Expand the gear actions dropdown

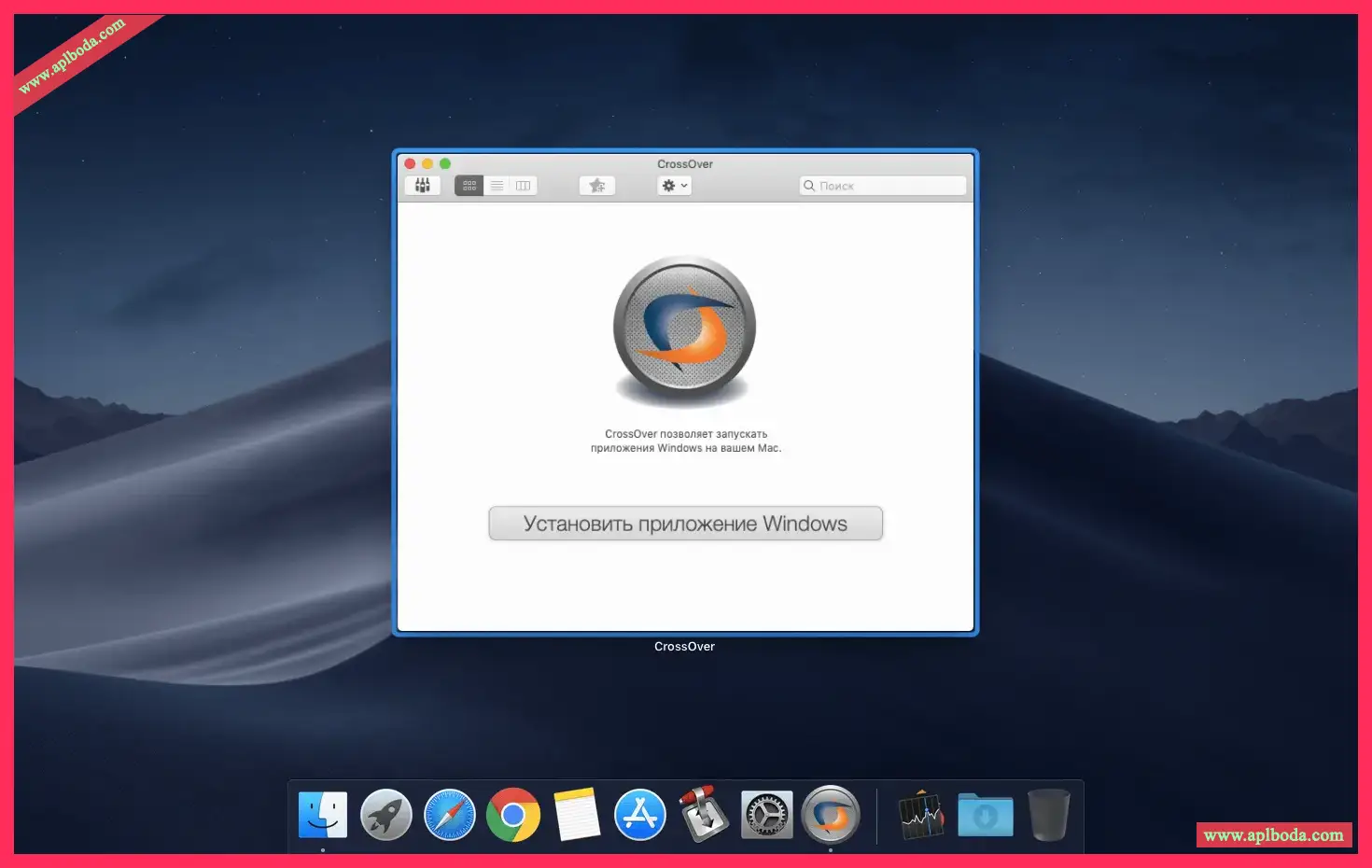(x=674, y=186)
